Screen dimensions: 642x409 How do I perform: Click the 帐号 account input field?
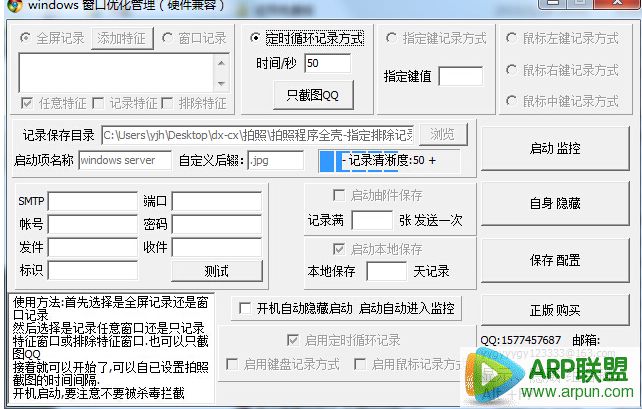[93, 224]
